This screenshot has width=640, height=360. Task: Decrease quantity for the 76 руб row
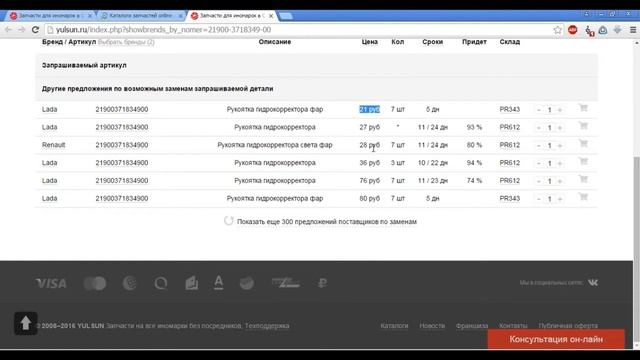(x=539, y=181)
